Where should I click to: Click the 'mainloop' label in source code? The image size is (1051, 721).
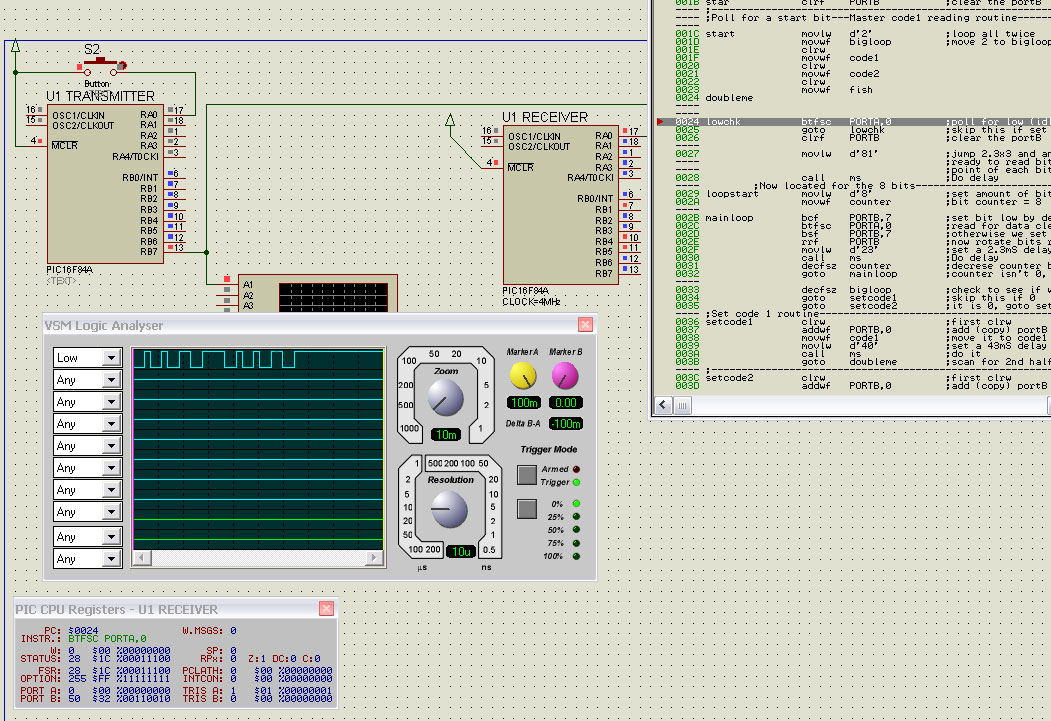click(729, 218)
